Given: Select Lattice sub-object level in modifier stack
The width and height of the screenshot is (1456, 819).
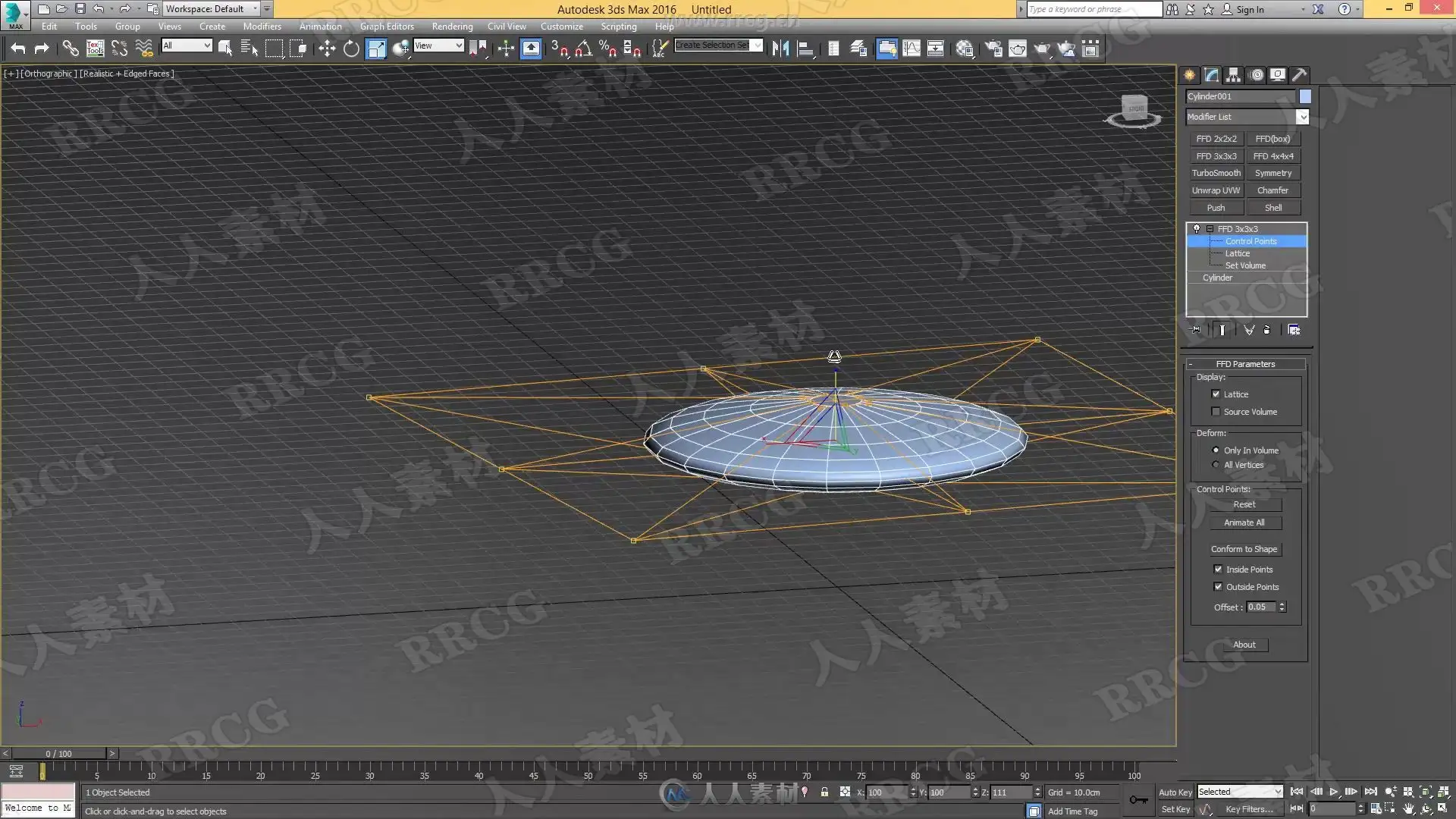Looking at the screenshot, I should click(1237, 253).
